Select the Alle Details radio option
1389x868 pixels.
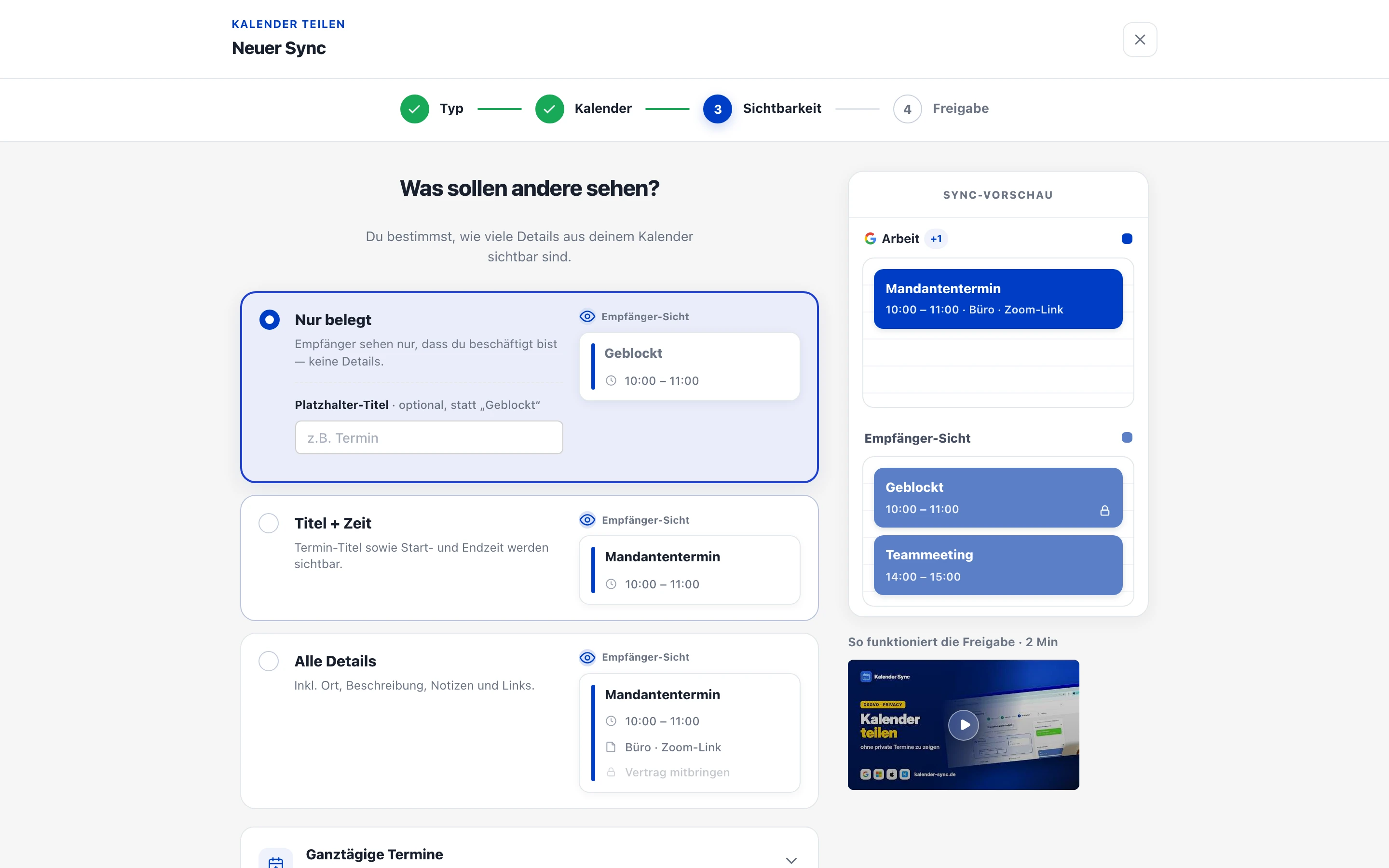point(269,661)
